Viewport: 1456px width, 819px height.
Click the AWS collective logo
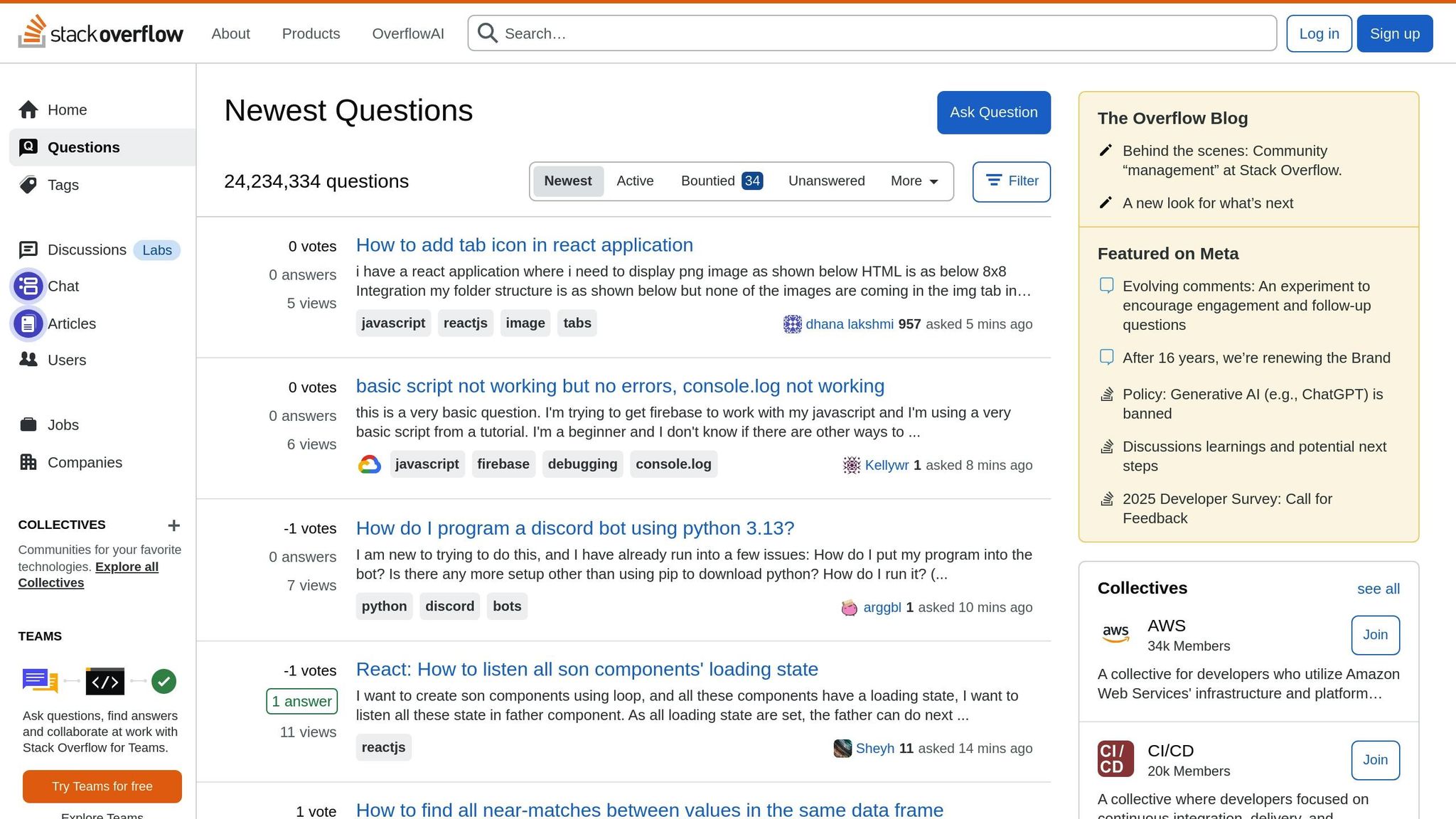[1115, 633]
